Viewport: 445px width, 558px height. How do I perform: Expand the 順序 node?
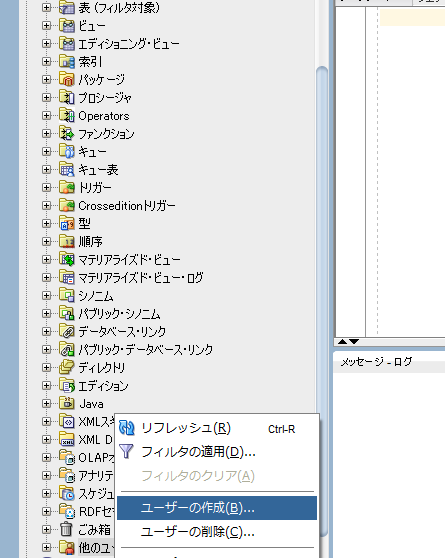[46, 242]
